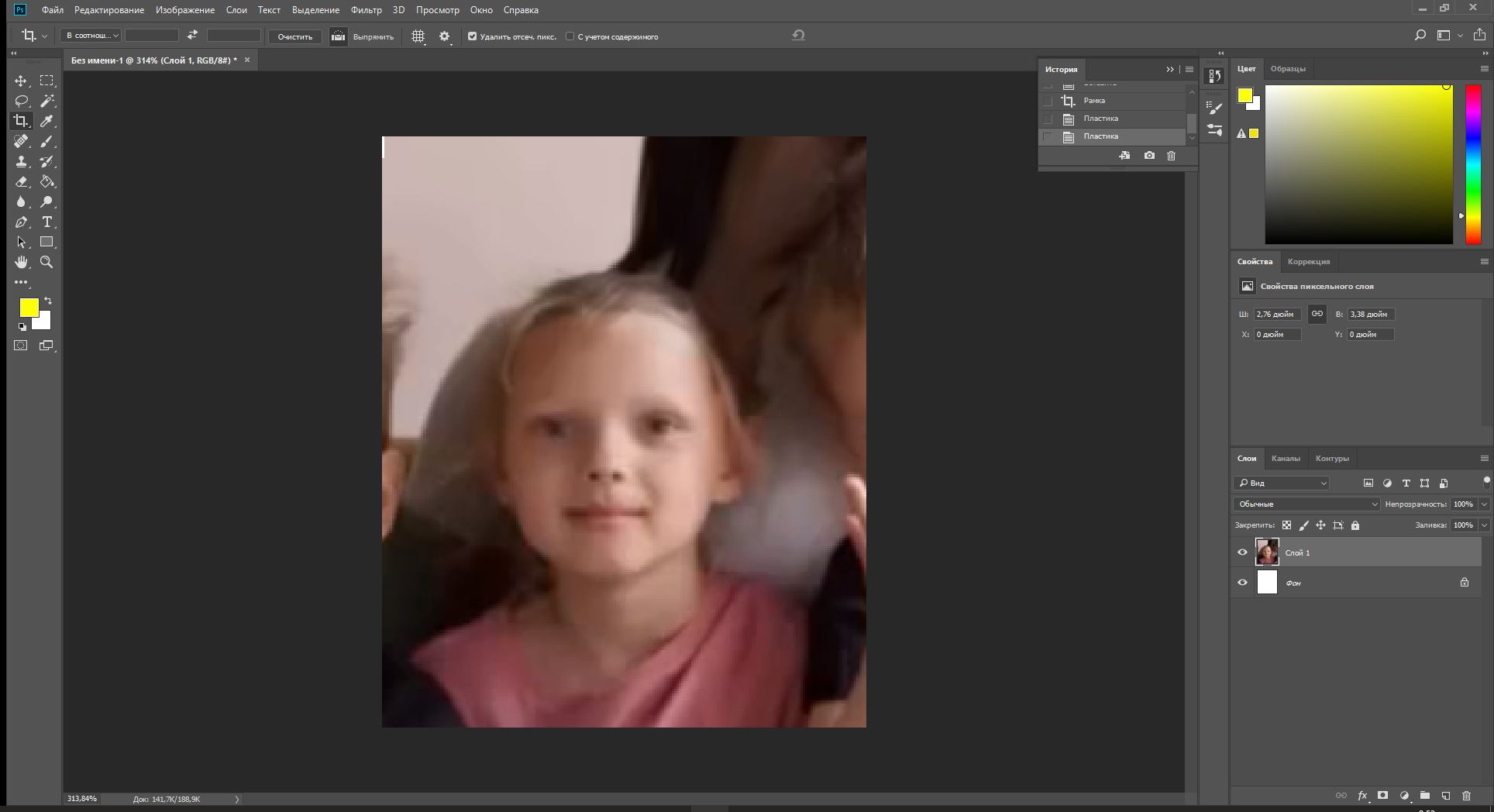Select the Eyedropper tool

47,121
